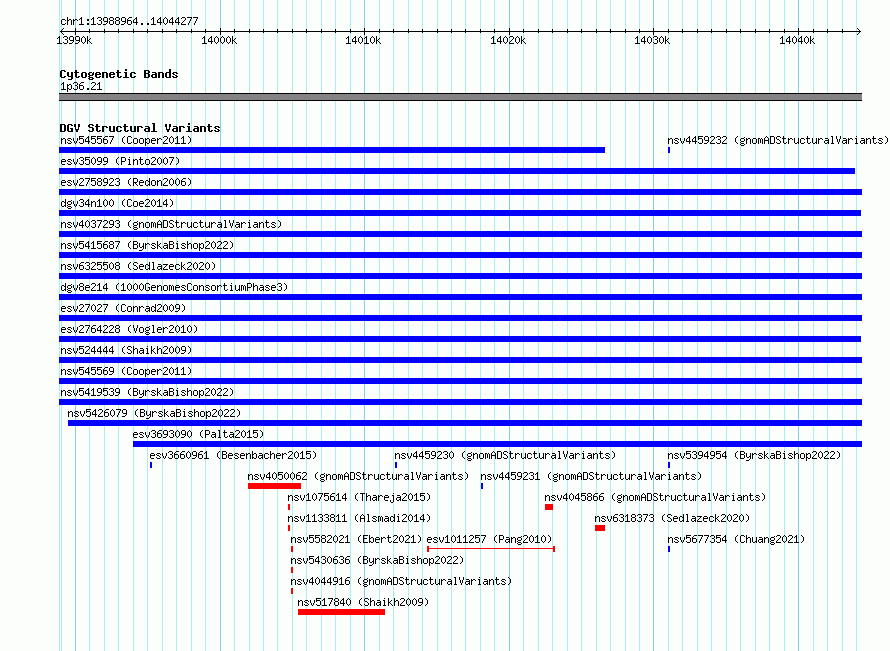Open esv2758923 (Redon2006) variant
Image resolution: width=890 pixels, height=651 pixels.
[x=126, y=182]
